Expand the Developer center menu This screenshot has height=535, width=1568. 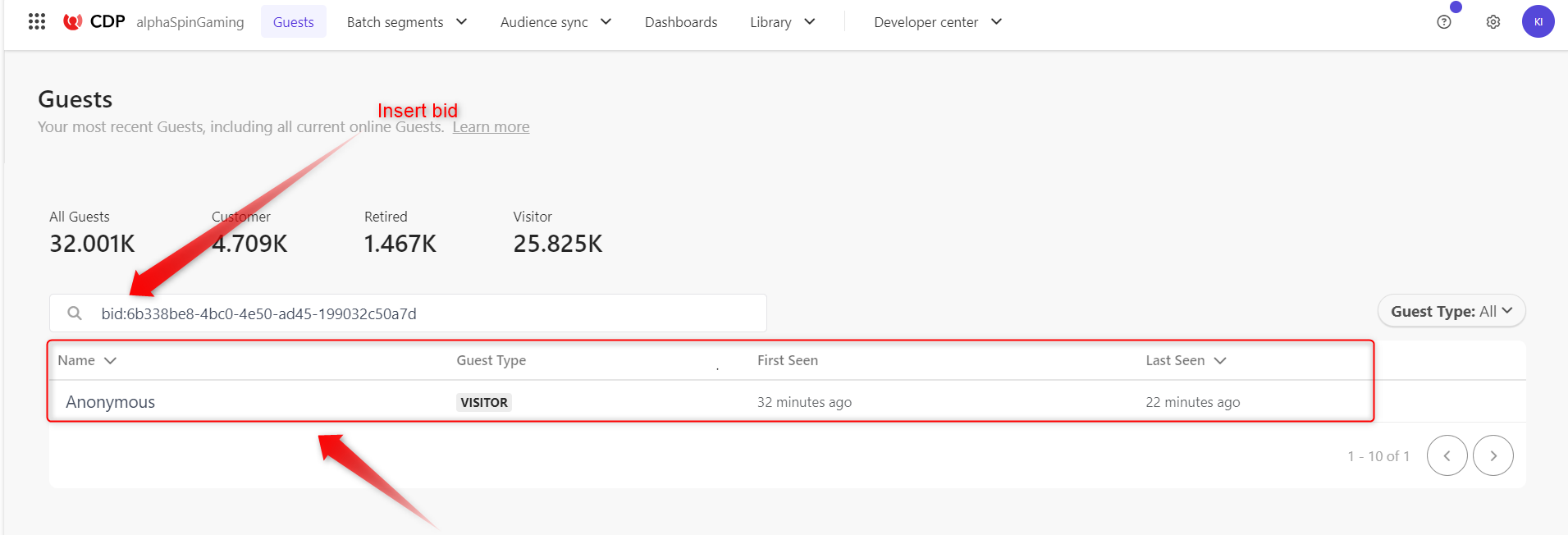coord(937,22)
